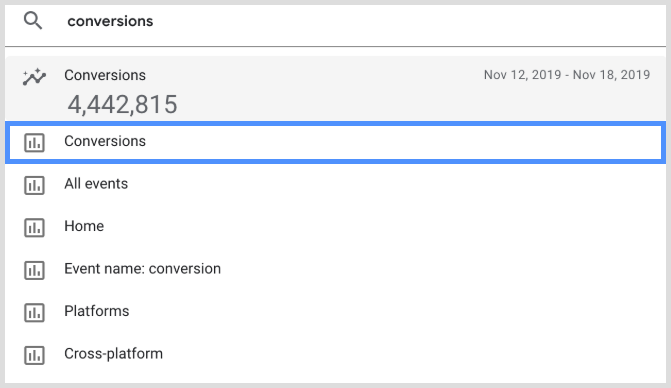Click the chart icon beside Platforms
Image resolution: width=671 pixels, height=388 pixels.
34,312
